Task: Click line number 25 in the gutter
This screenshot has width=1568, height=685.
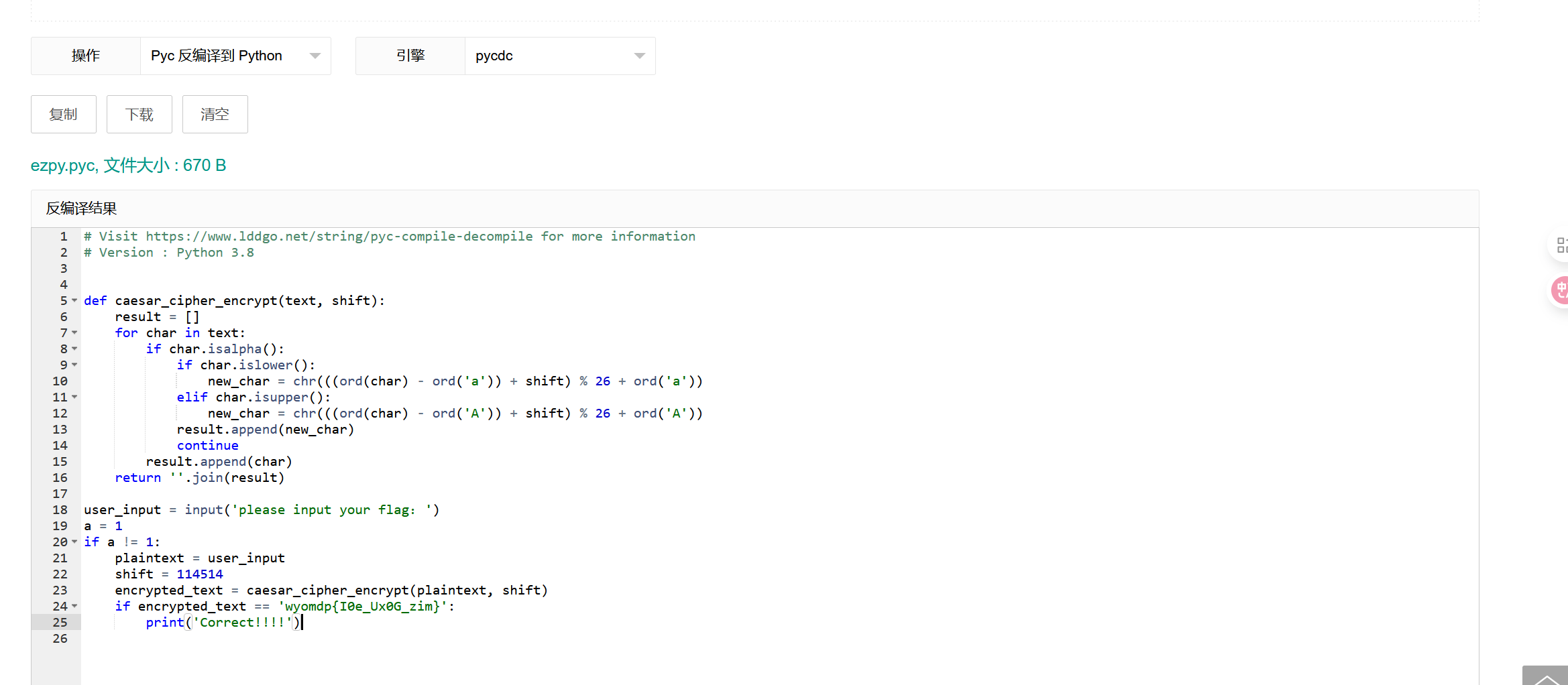Action: [60, 623]
